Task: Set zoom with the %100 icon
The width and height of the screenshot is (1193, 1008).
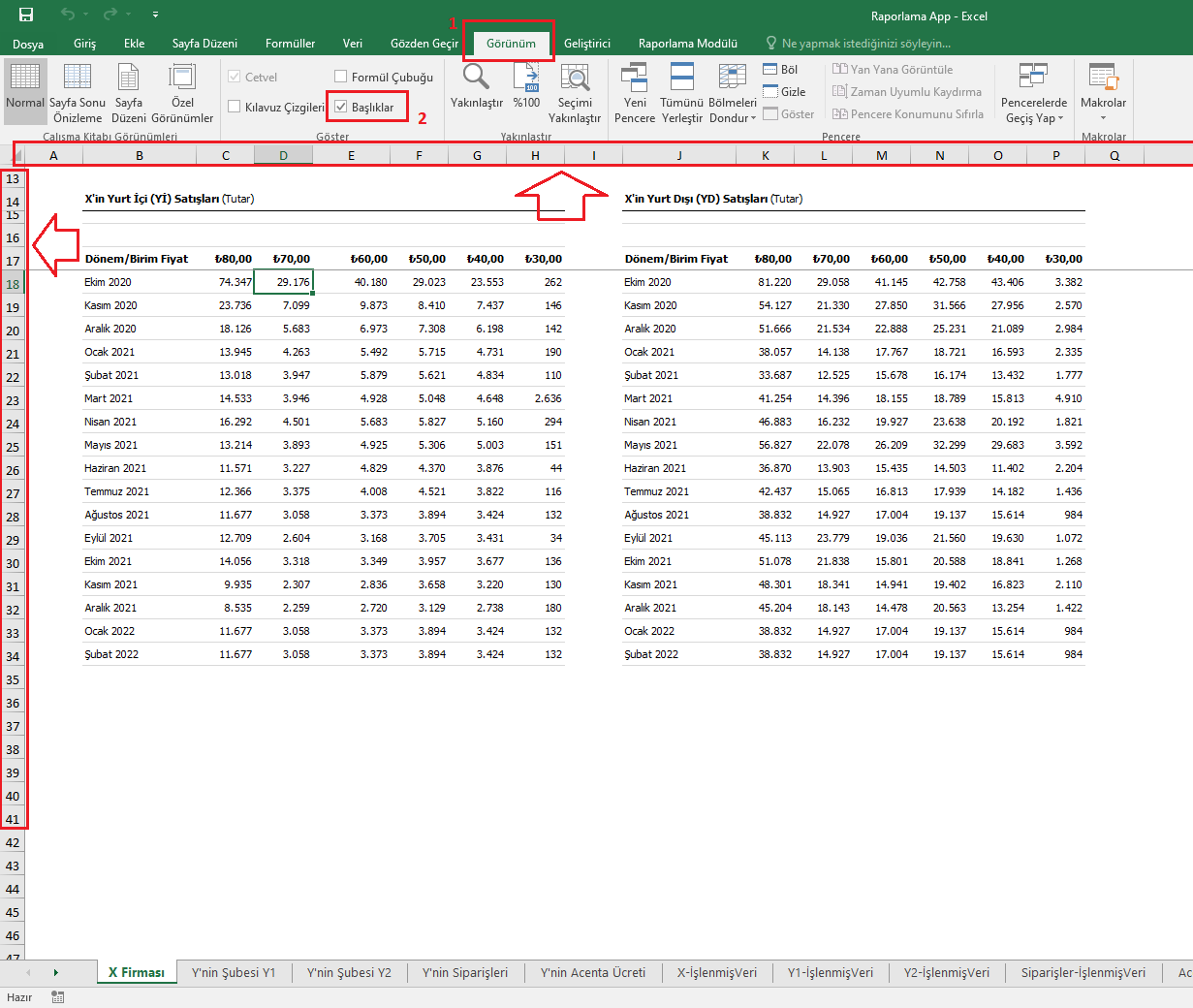Action: tap(526, 78)
